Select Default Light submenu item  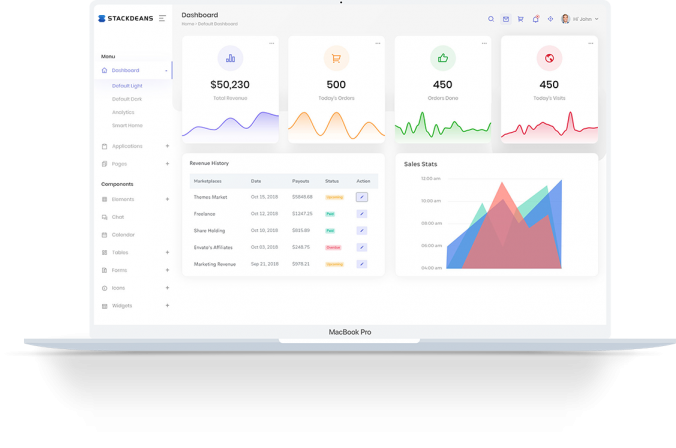(x=127, y=86)
